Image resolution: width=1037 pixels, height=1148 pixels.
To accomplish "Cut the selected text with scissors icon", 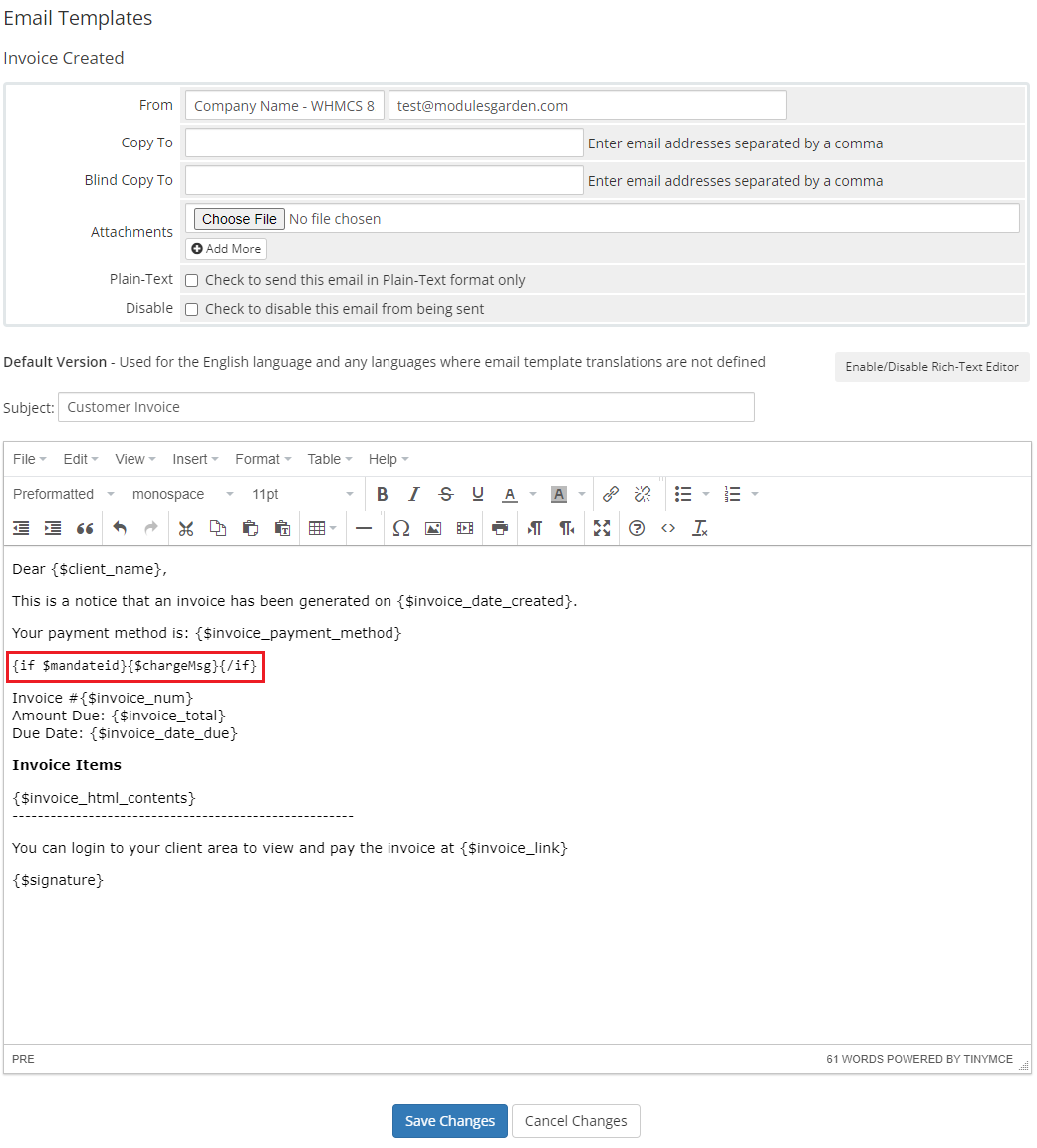I will coord(186,528).
